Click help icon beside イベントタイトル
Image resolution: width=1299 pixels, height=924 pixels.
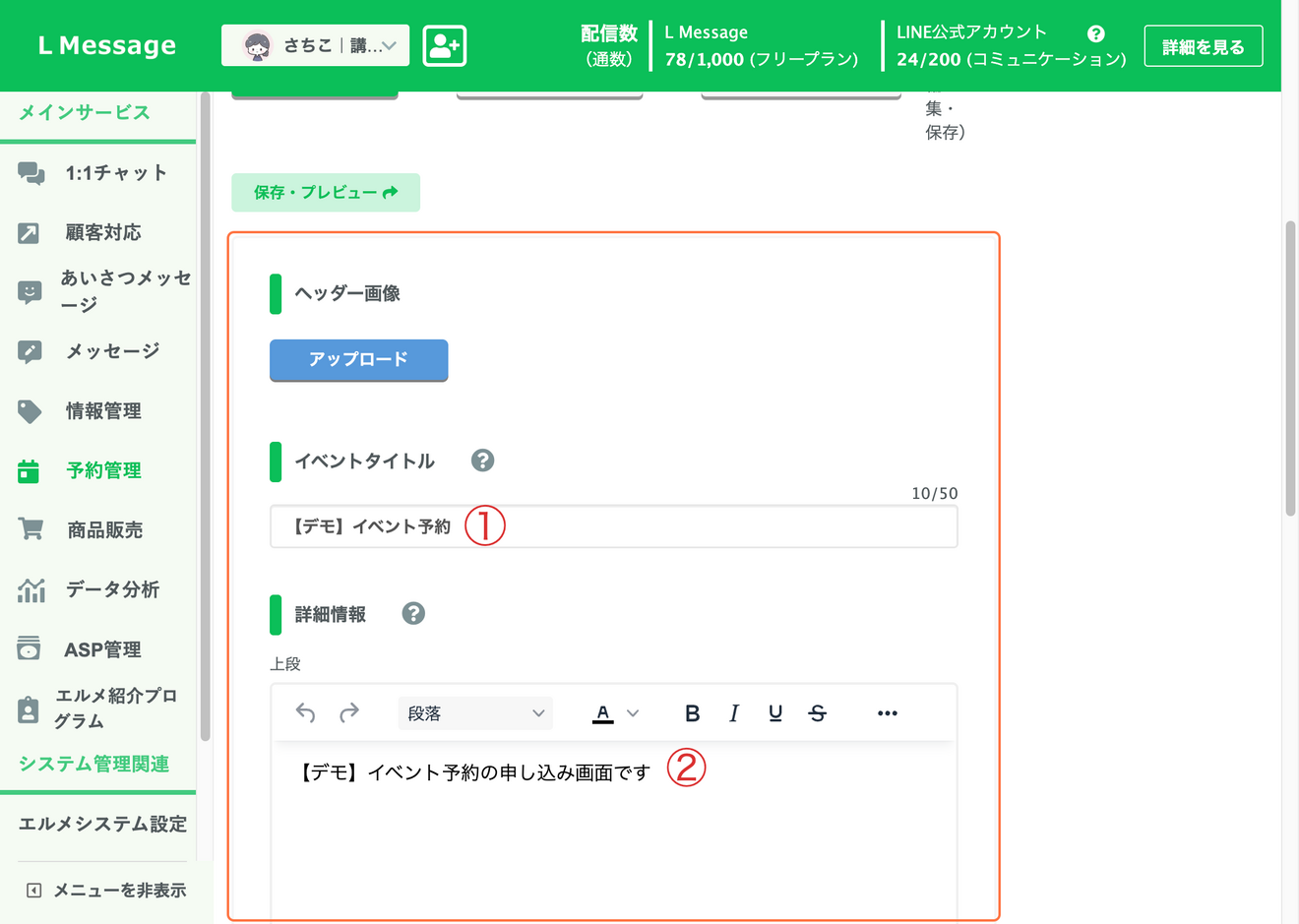[x=482, y=461]
